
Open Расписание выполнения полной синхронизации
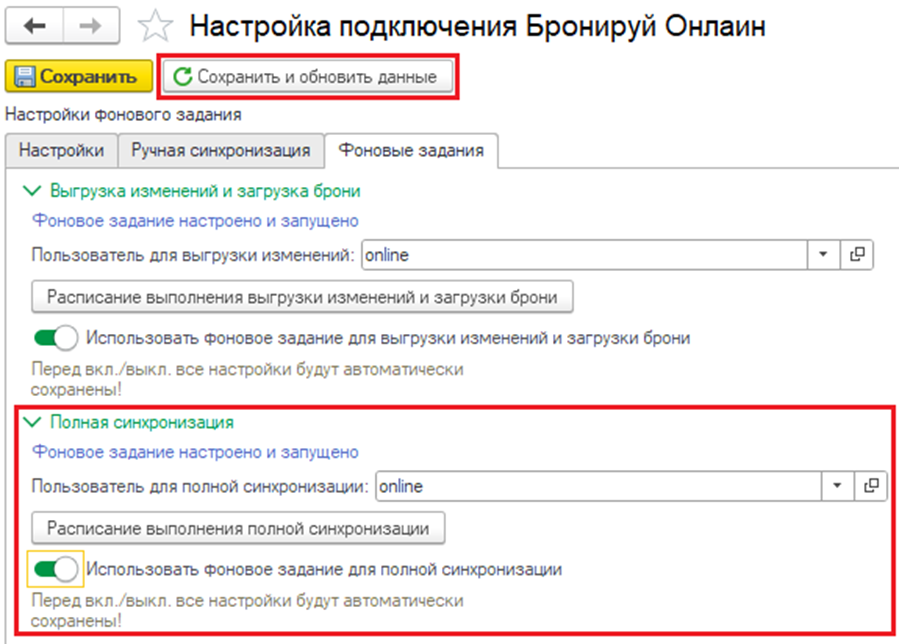pyautogui.click(x=238, y=528)
